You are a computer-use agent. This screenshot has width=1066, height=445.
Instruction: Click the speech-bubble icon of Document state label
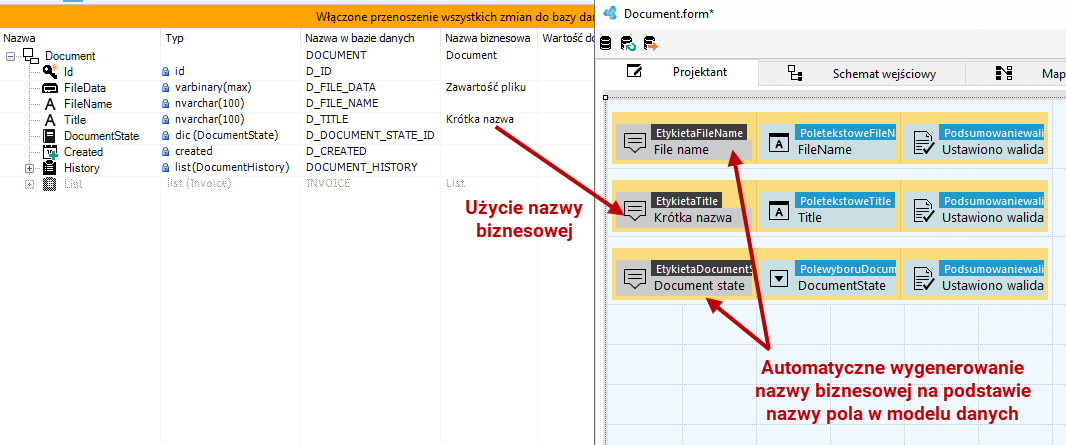[634, 279]
